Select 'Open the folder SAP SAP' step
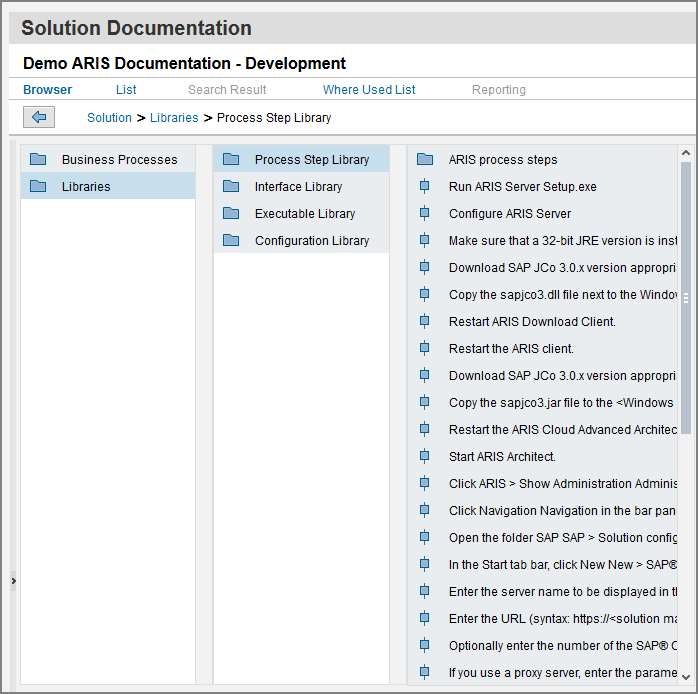The image size is (698, 694). [x=543, y=537]
